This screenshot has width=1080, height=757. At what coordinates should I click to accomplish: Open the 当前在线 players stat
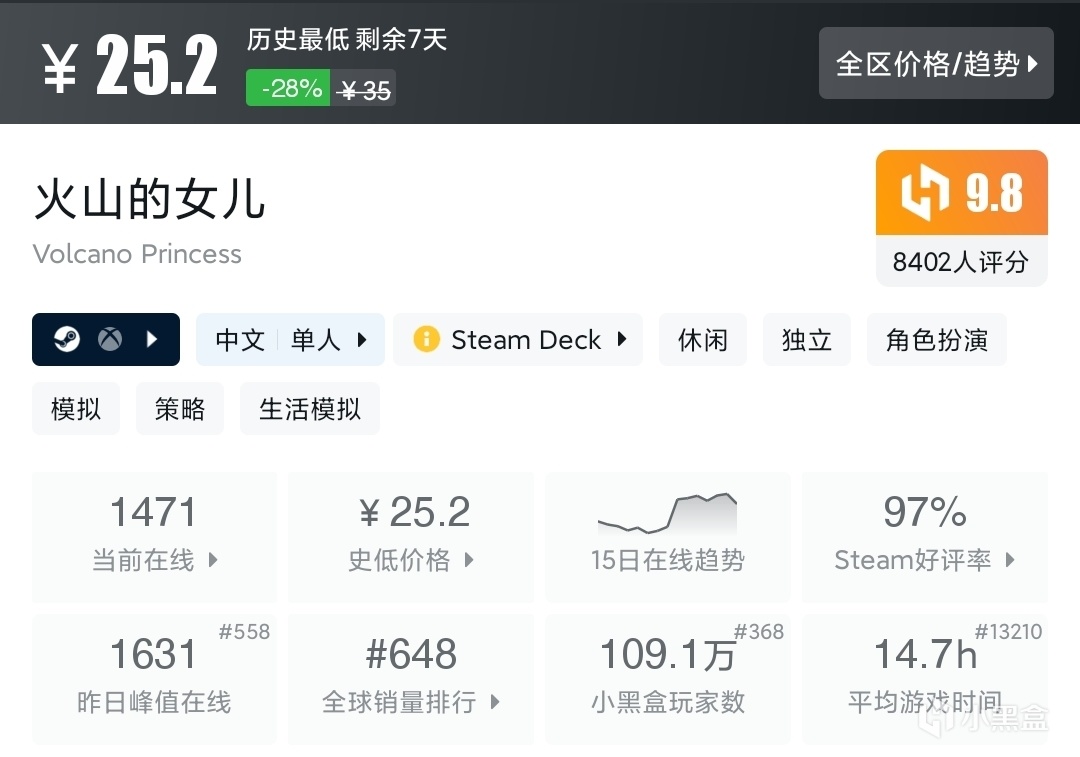[154, 537]
